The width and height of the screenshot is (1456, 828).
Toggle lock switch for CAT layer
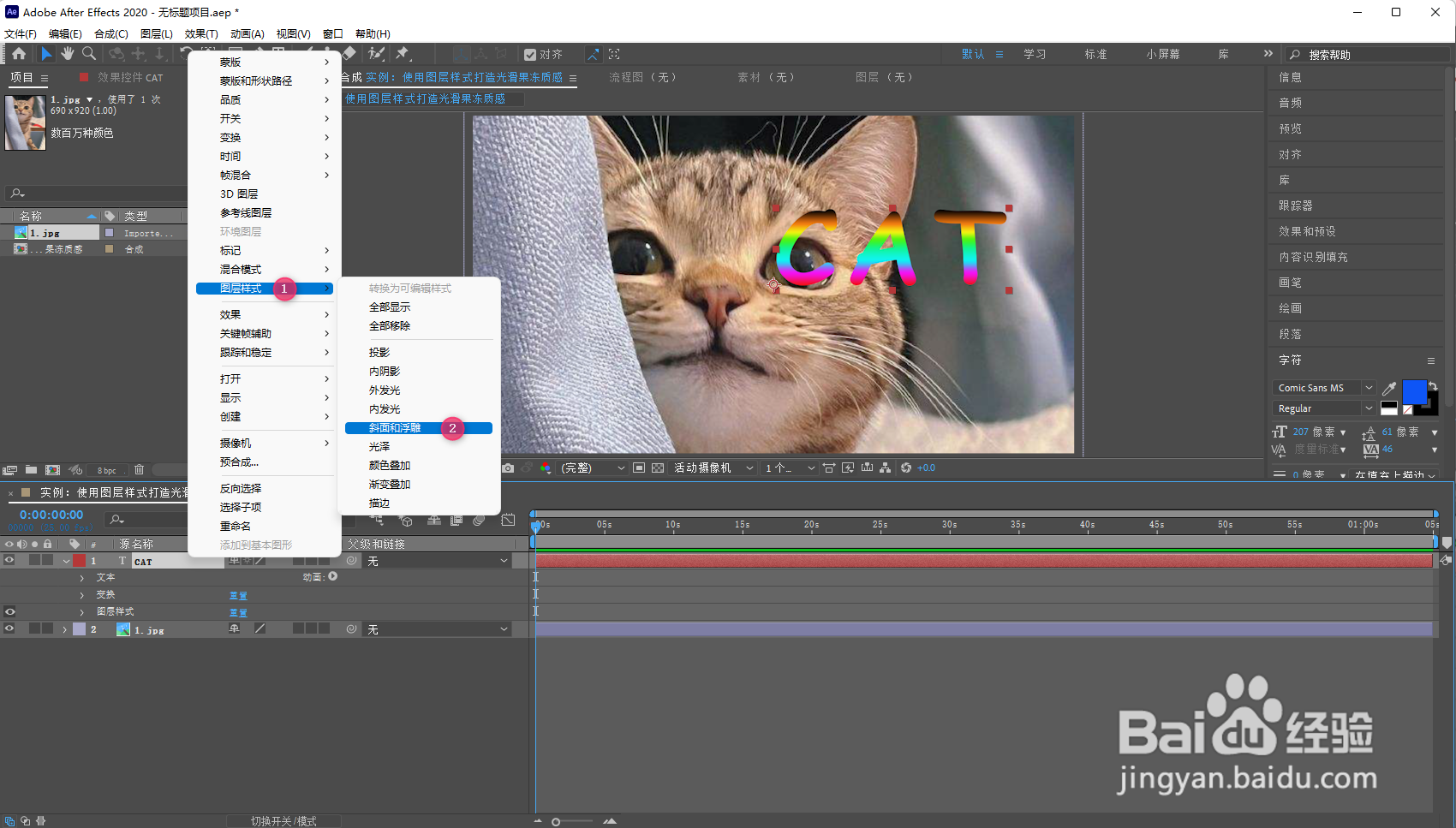click(x=47, y=561)
